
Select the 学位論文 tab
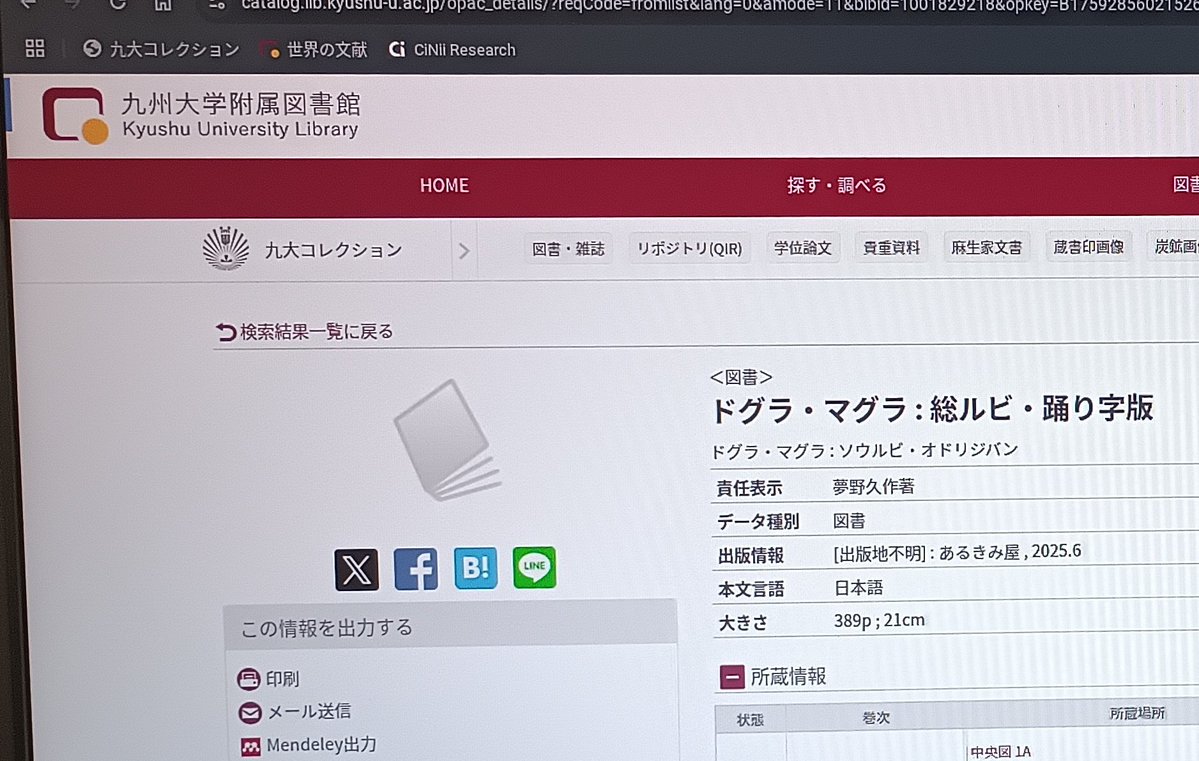tap(802, 248)
